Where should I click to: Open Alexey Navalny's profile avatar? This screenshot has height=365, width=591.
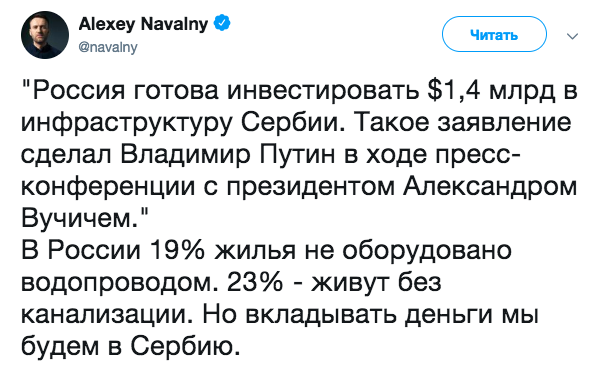45,35
